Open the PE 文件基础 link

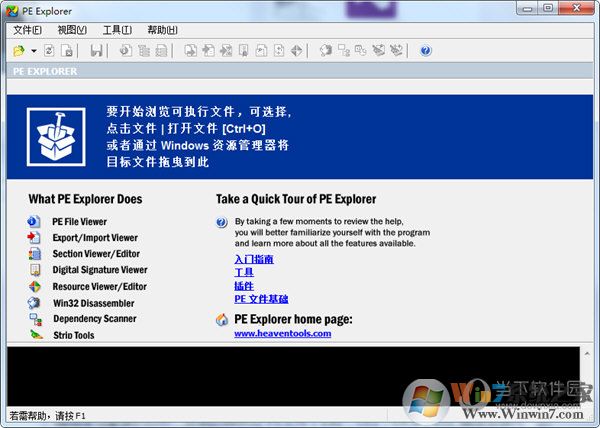[x=261, y=299]
